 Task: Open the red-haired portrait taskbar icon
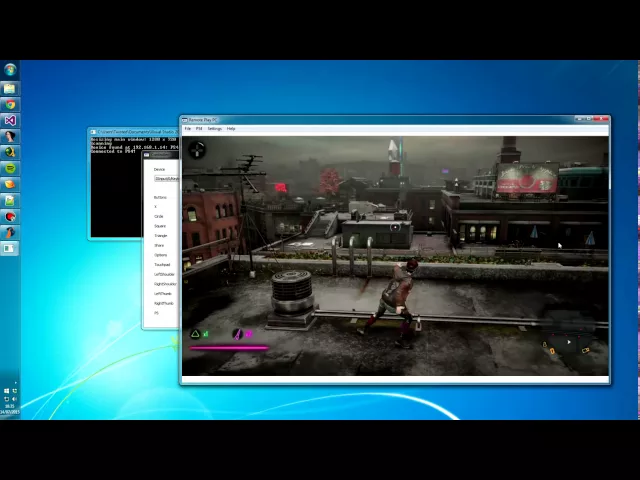[x=10, y=137]
